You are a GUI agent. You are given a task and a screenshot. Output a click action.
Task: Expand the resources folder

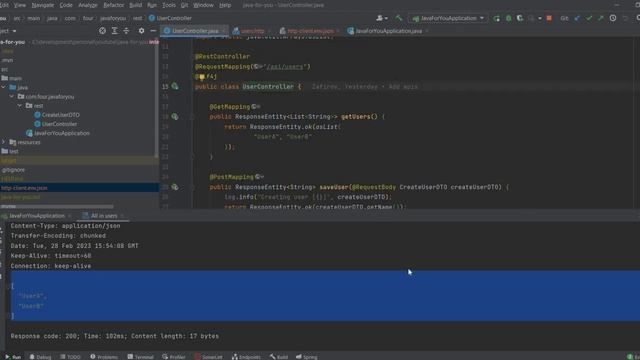[x=4, y=142]
